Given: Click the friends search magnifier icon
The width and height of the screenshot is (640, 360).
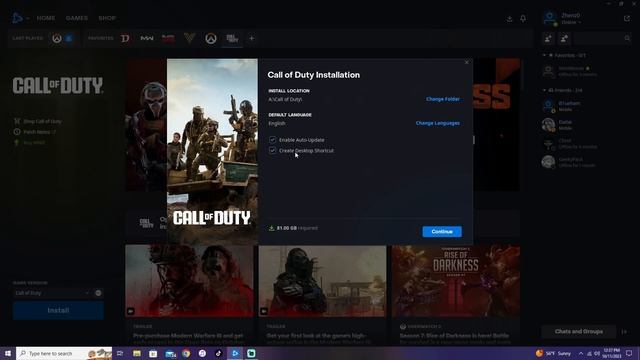Looking at the screenshot, I should [627, 38].
